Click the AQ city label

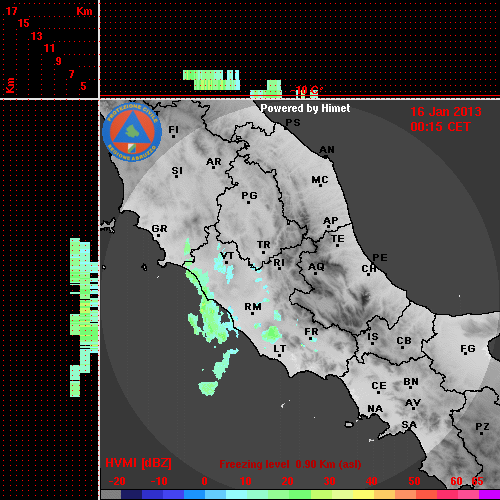pos(316,267)
